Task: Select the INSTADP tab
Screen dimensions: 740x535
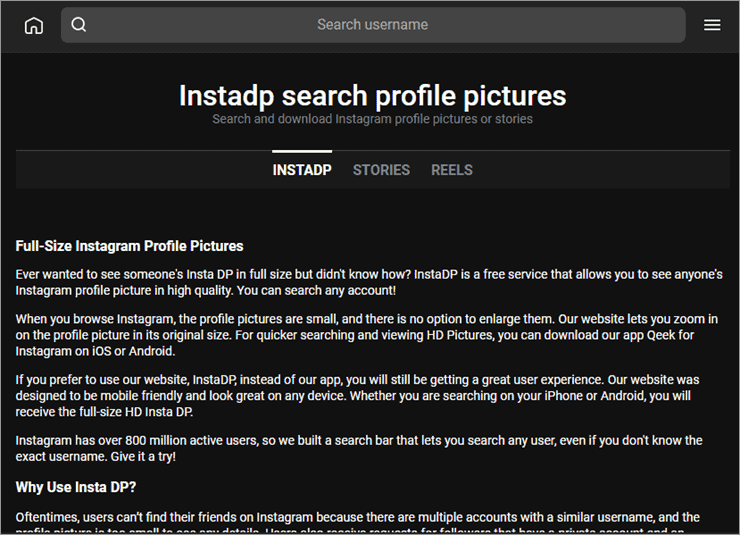Action: (x=302, y=170)
